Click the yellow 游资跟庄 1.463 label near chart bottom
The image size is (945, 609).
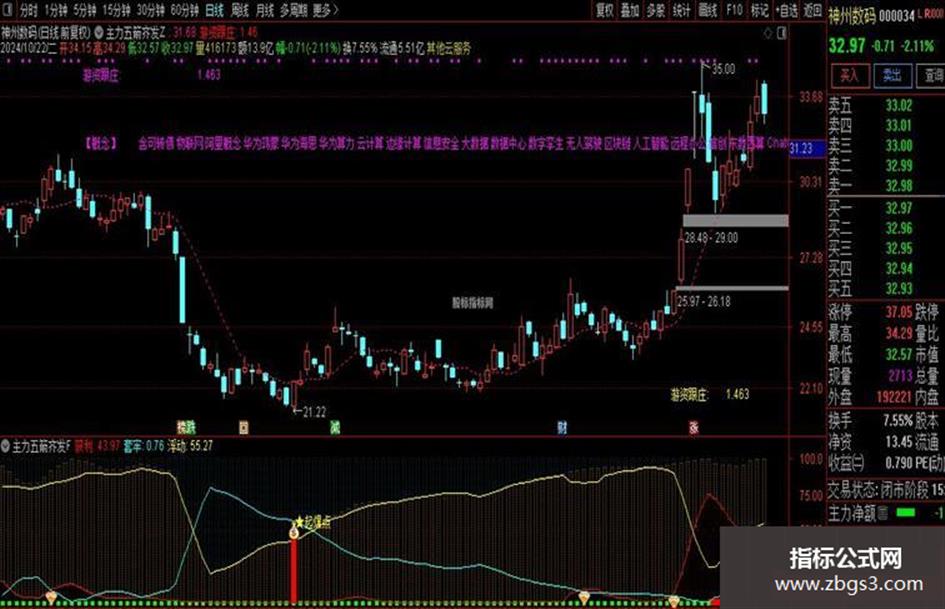point(709,395)
